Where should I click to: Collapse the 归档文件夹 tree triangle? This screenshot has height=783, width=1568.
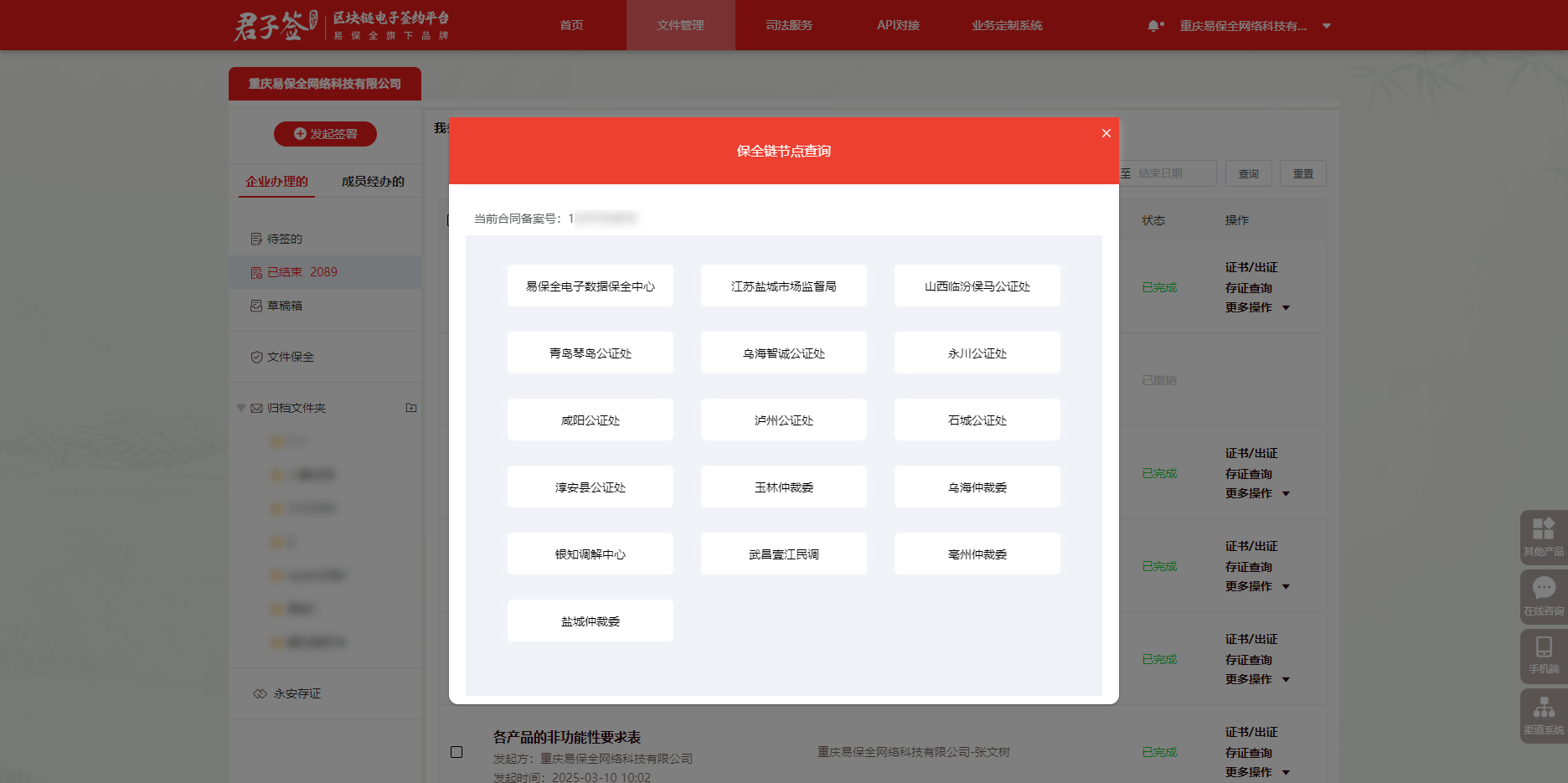241,408
